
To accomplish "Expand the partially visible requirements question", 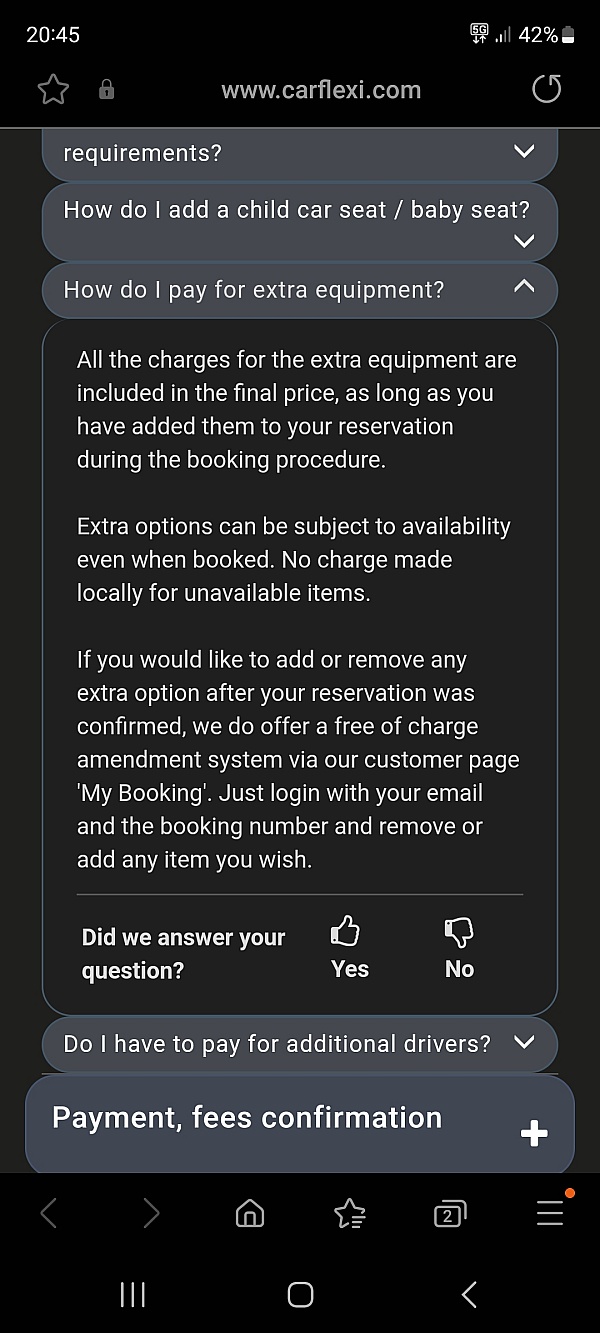I will click(523, 152).
